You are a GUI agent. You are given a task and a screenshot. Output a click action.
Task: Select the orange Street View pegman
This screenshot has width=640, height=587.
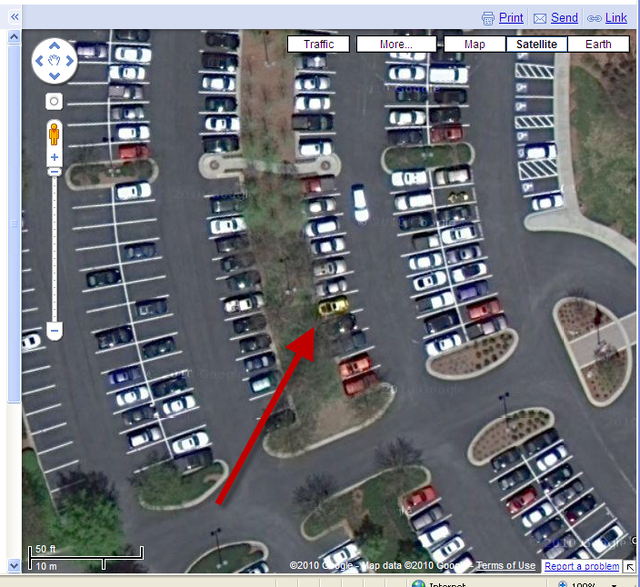(x=54, y=134)
